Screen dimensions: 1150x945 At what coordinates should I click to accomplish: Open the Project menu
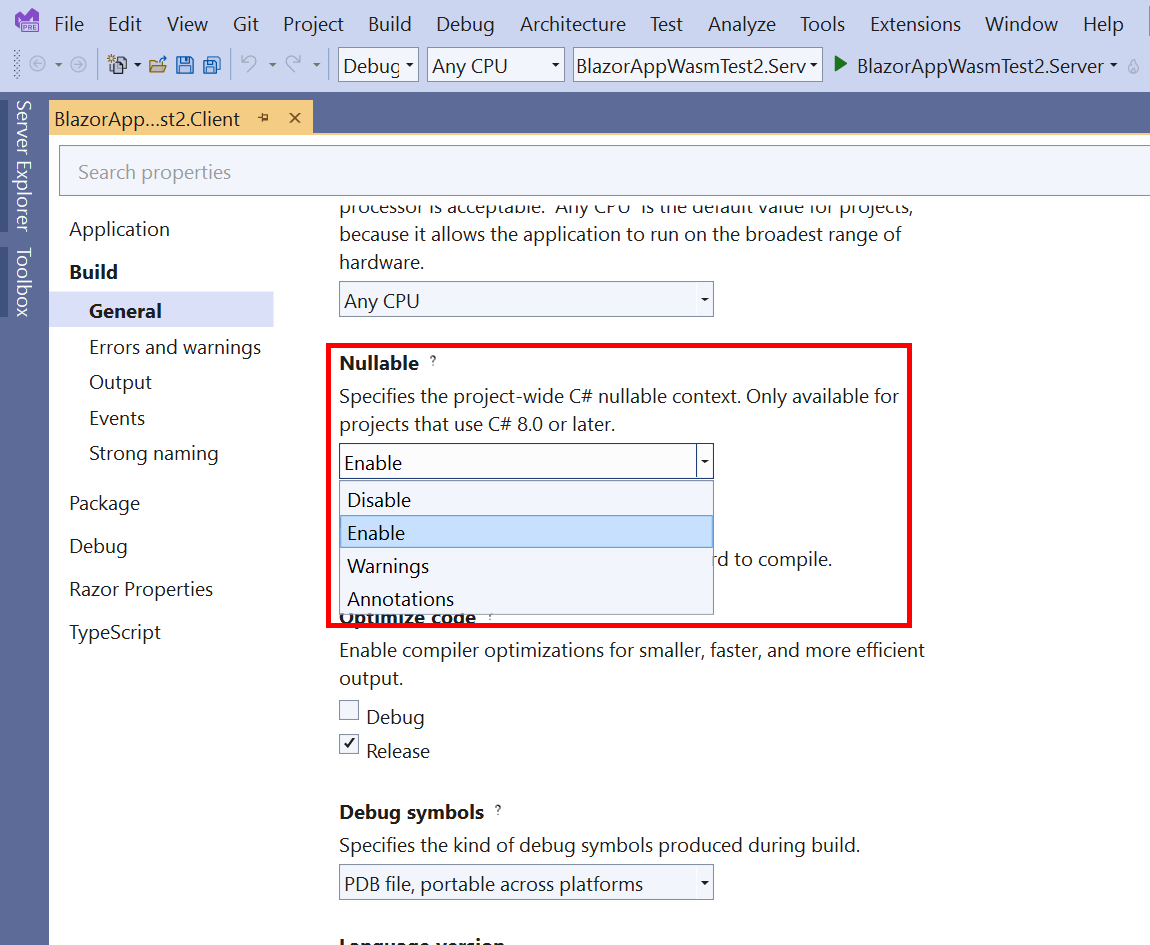[313, 24]
